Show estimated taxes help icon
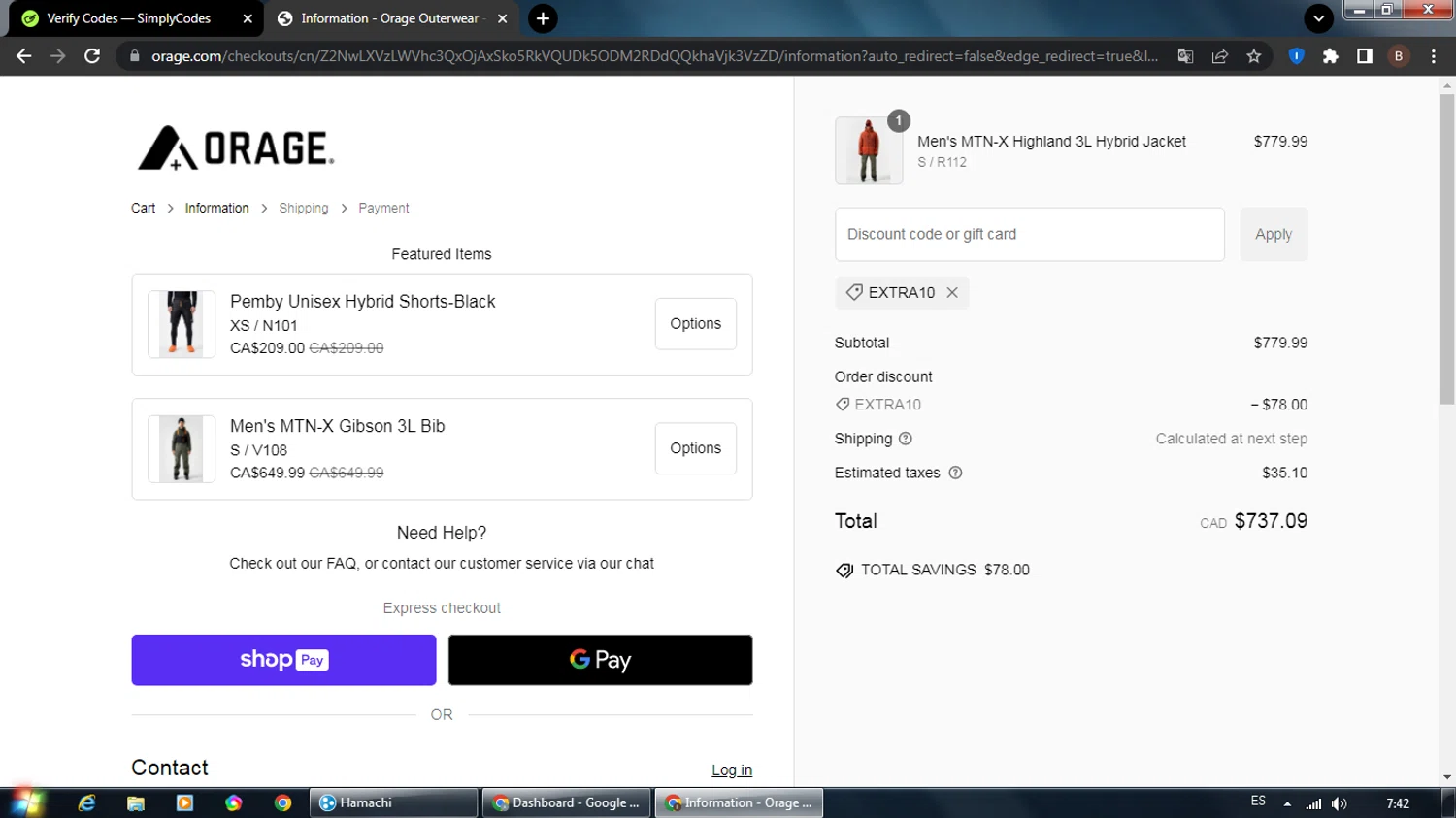Viewport: 1456px width, 818px height. 955,473
